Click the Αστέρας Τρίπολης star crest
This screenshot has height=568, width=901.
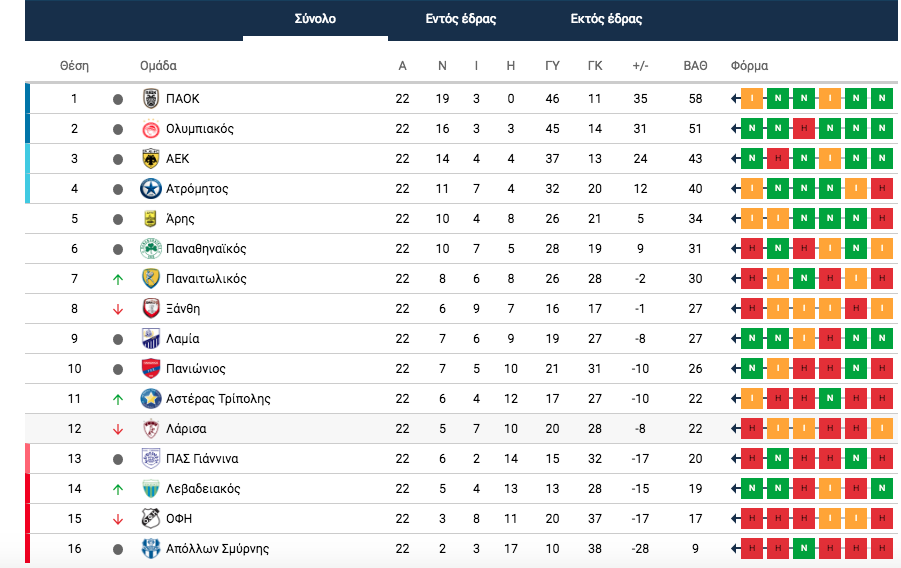pos(151,398)
